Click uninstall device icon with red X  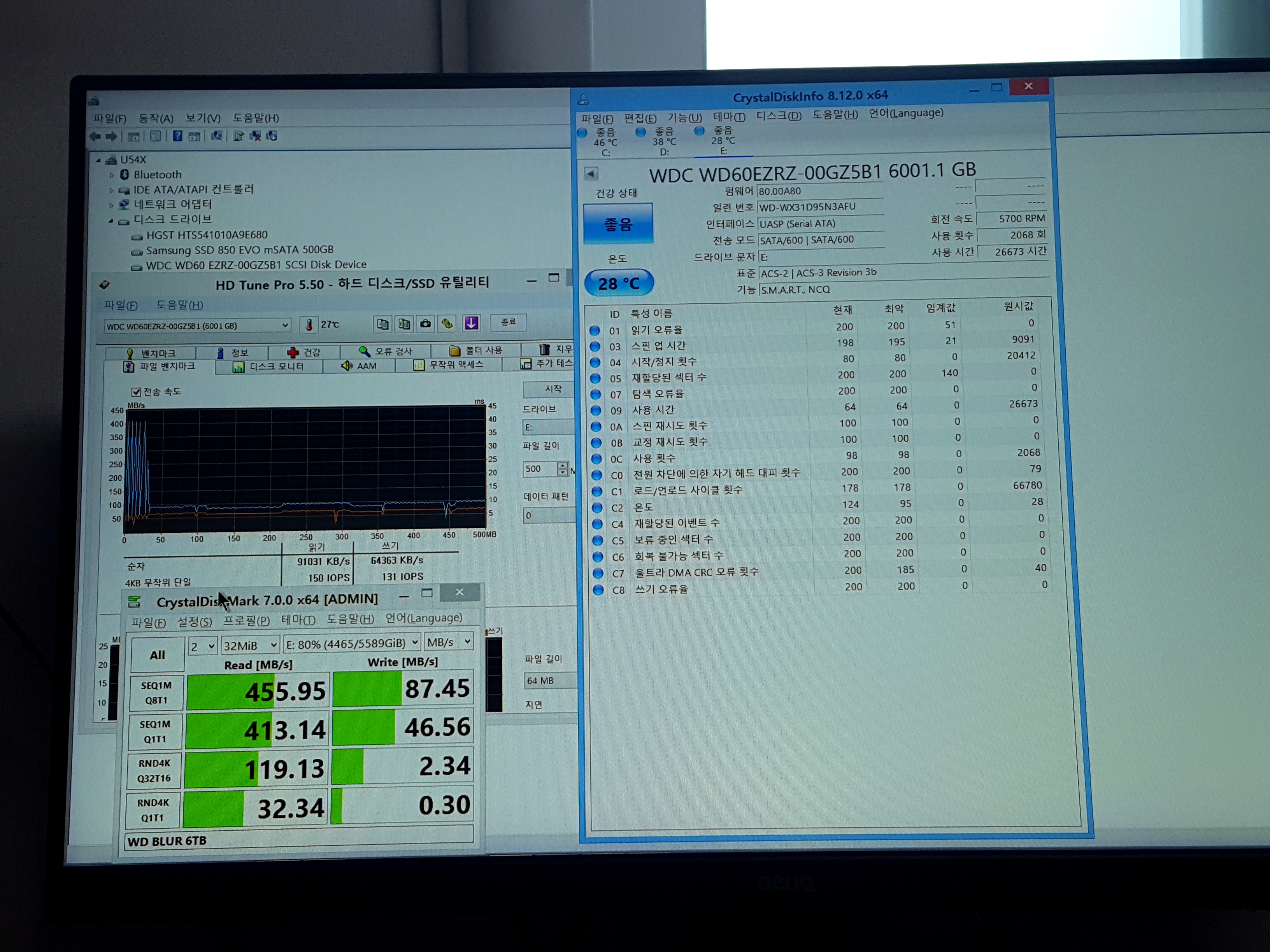point(256,136)
